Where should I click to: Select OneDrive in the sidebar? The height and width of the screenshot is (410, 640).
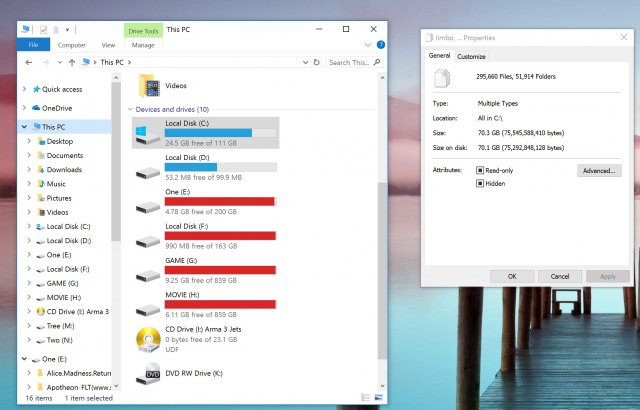point(52,108)
